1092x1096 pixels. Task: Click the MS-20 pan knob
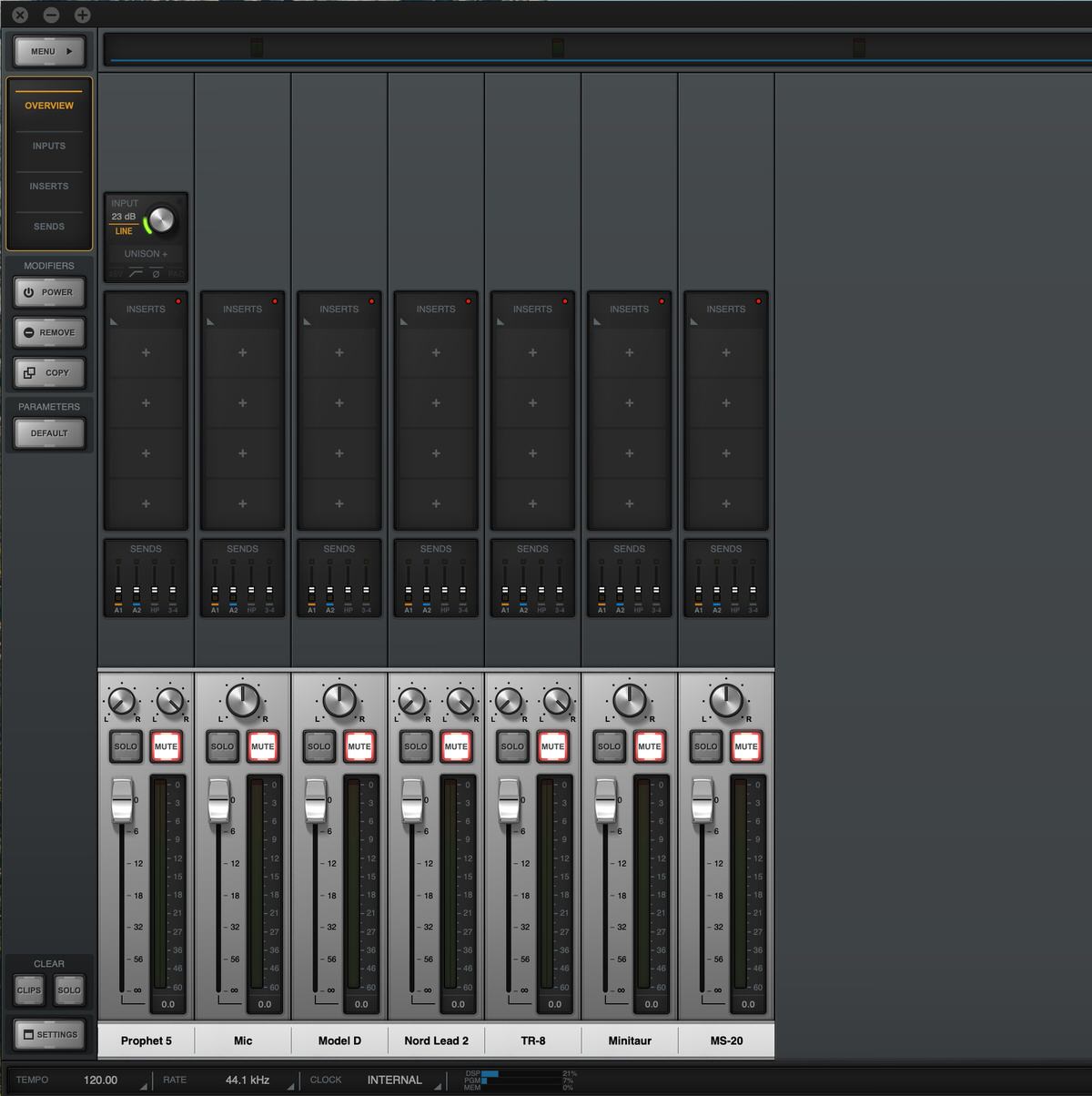click(x=726, y=700)
